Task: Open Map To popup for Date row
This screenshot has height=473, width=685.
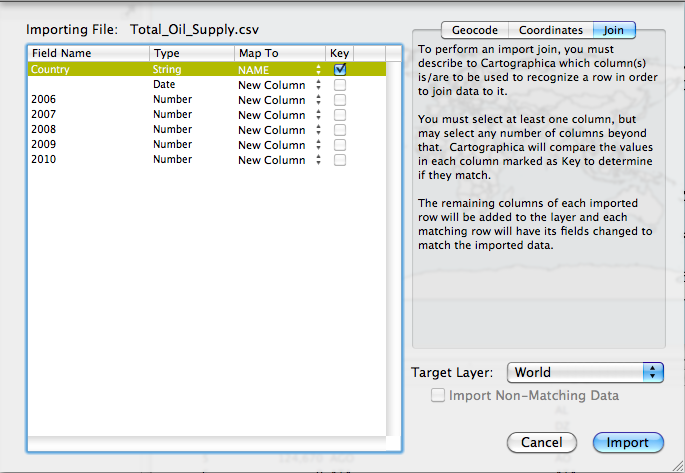Action: [x=279, y=85]
